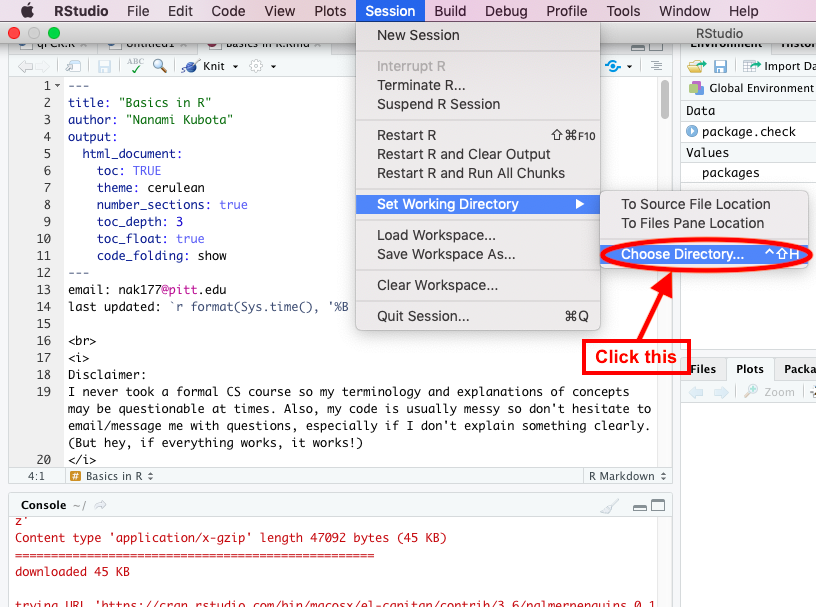Image resolution: width=816 pixels, height=607 pixels.
Task: Open the Apple menu
Action: pyautogui.click(x=27, y=10)
